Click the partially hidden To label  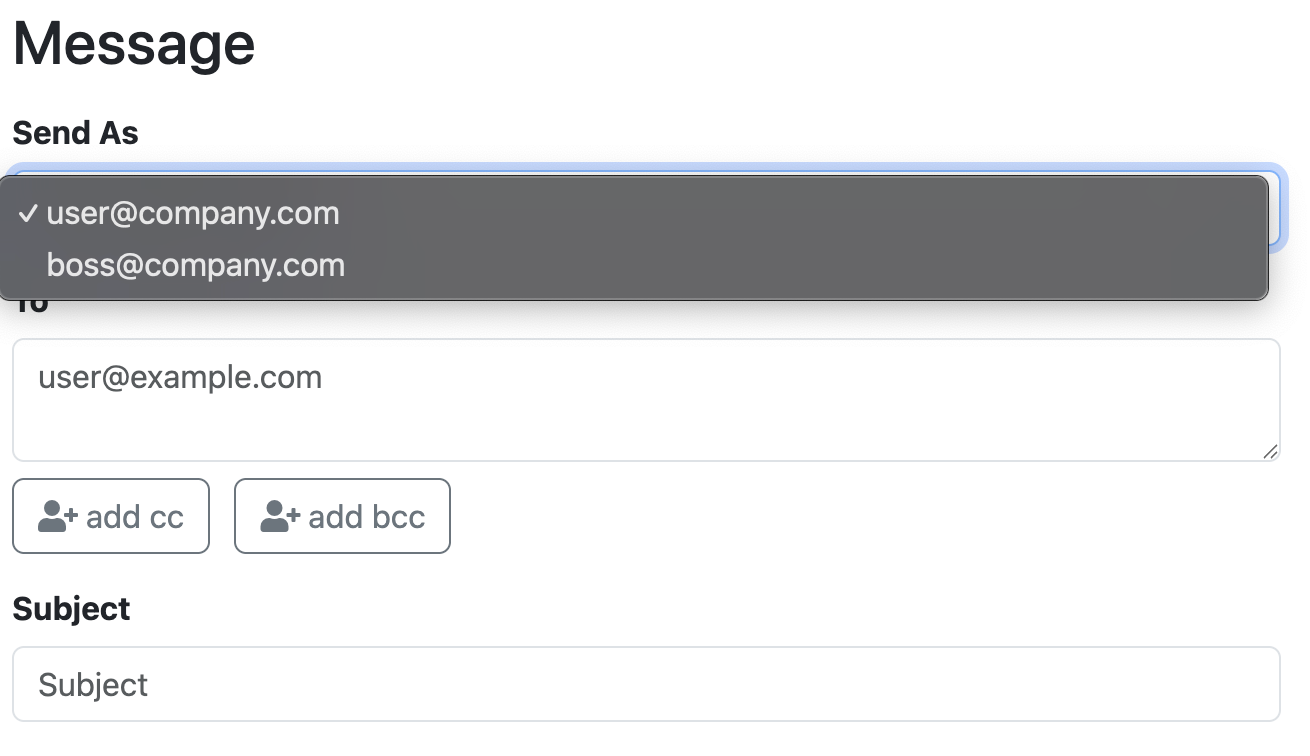pyautogui.click(x=30, y=306)
